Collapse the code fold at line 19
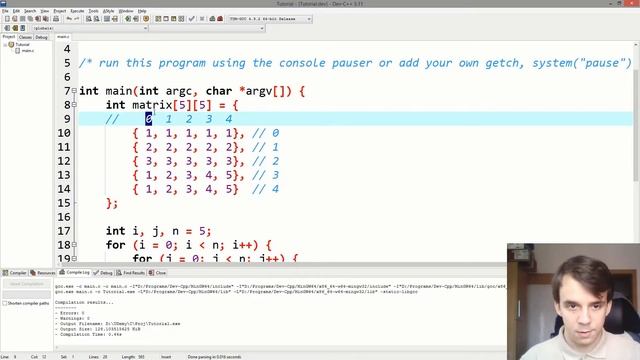640x360 pixels. pyautogui.click(x=74, y=258)
